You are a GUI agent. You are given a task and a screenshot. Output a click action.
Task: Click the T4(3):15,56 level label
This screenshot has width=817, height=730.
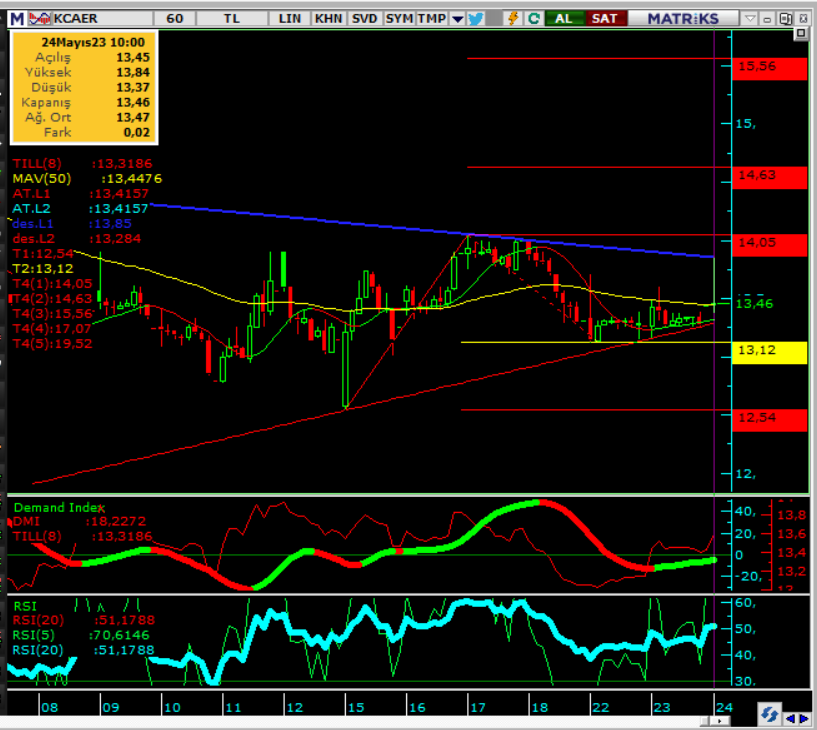tap(52, 314)
